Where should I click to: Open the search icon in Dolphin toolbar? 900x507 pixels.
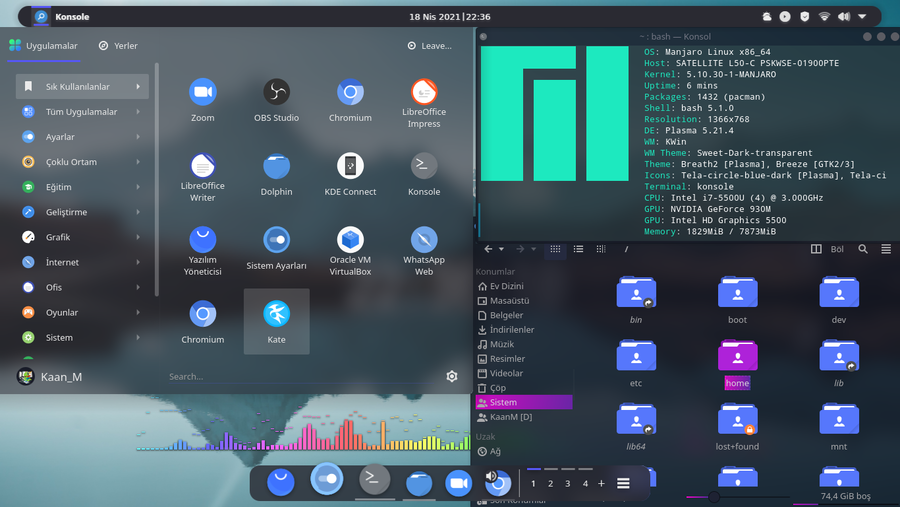coord(863,249)
